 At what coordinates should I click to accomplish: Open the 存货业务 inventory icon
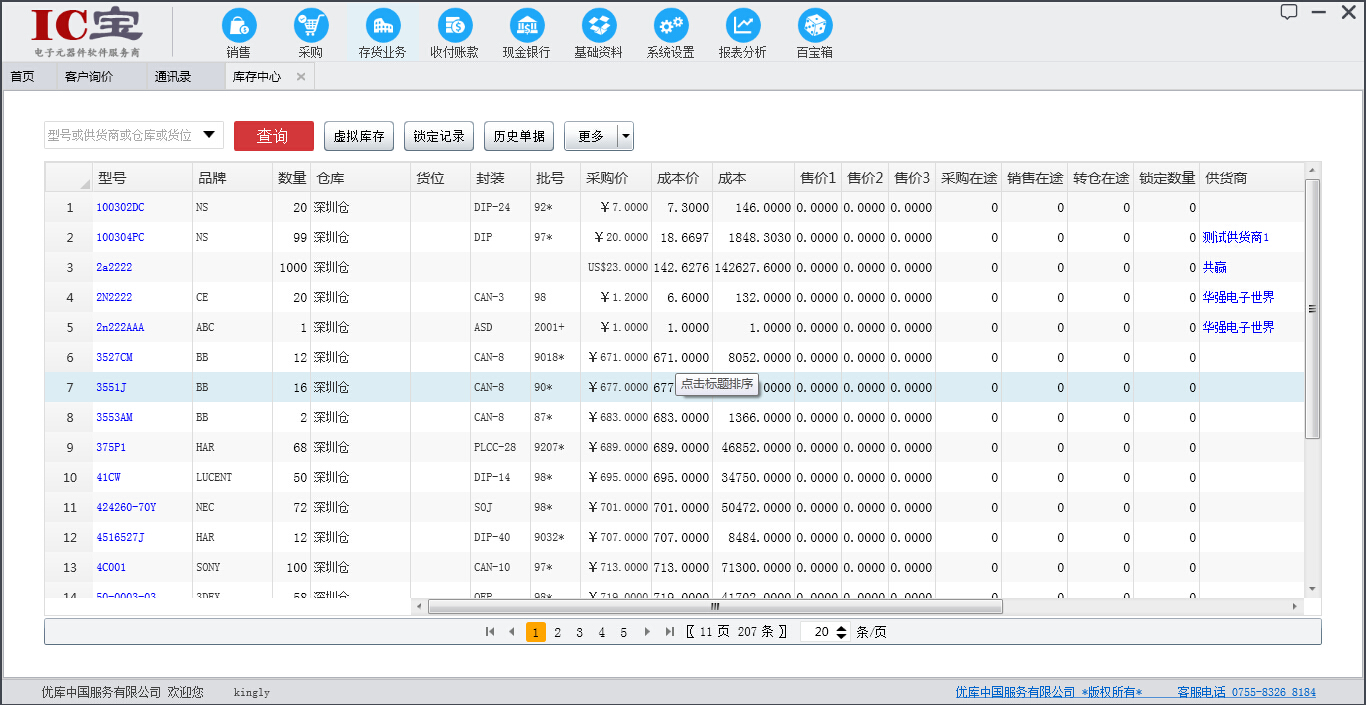382,26
